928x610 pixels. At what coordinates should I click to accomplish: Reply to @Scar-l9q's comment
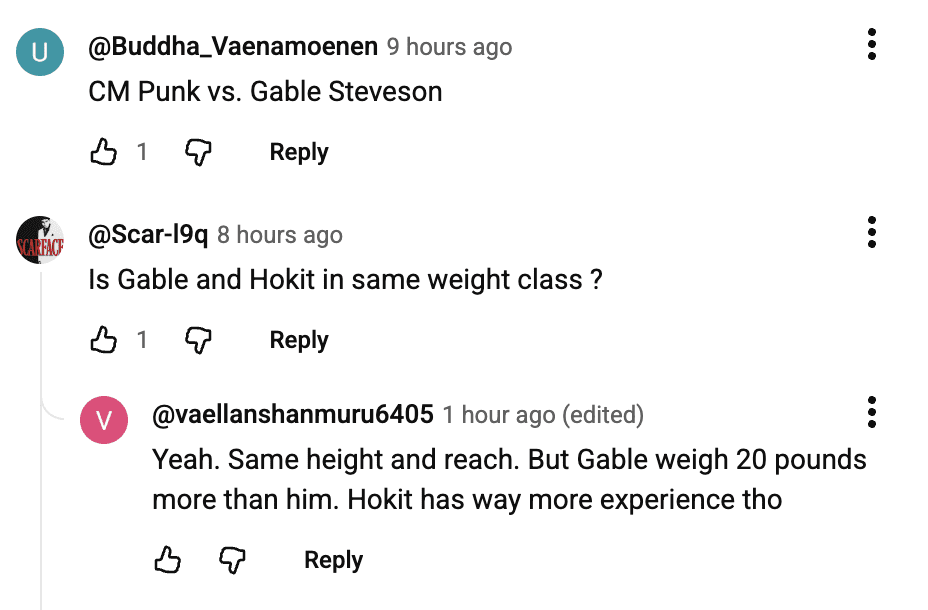[x=299, y=340]
